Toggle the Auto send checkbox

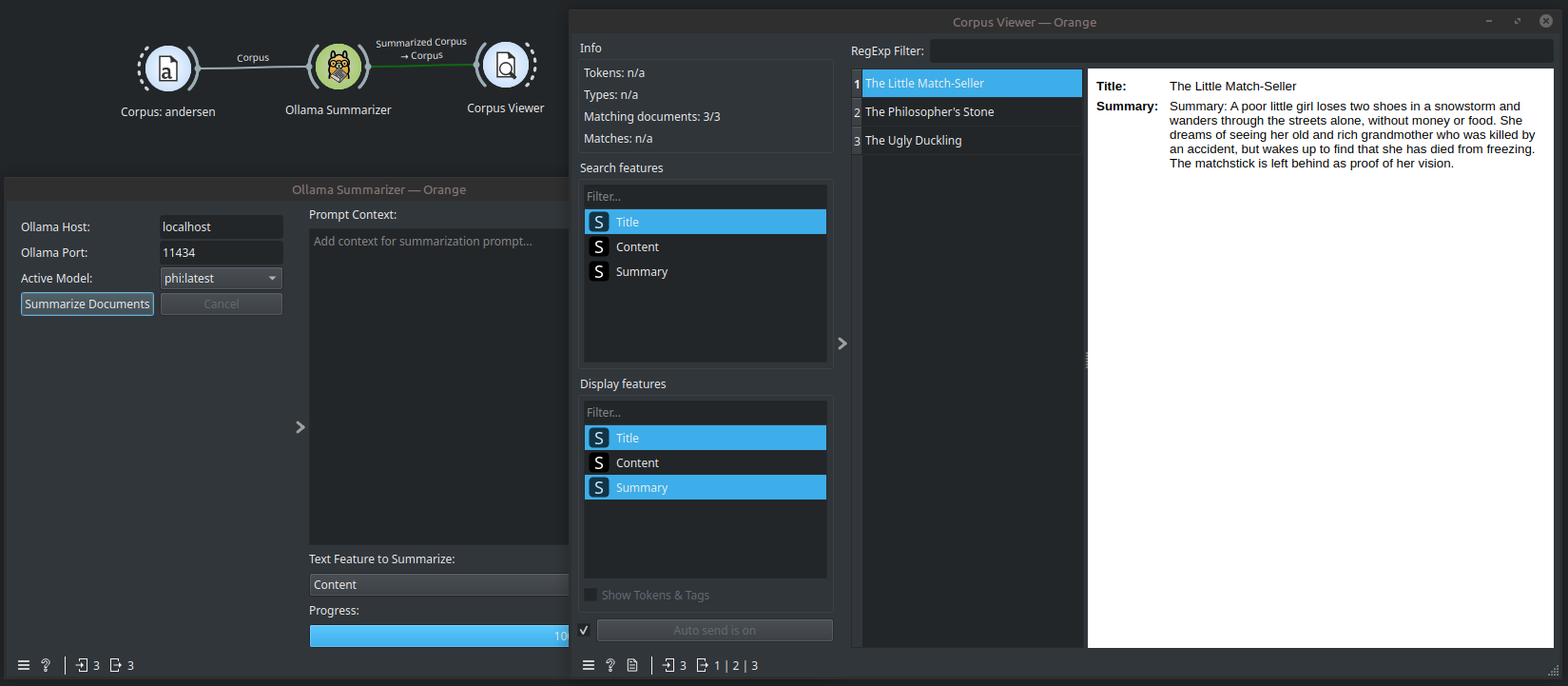click(x=584, y=630)
